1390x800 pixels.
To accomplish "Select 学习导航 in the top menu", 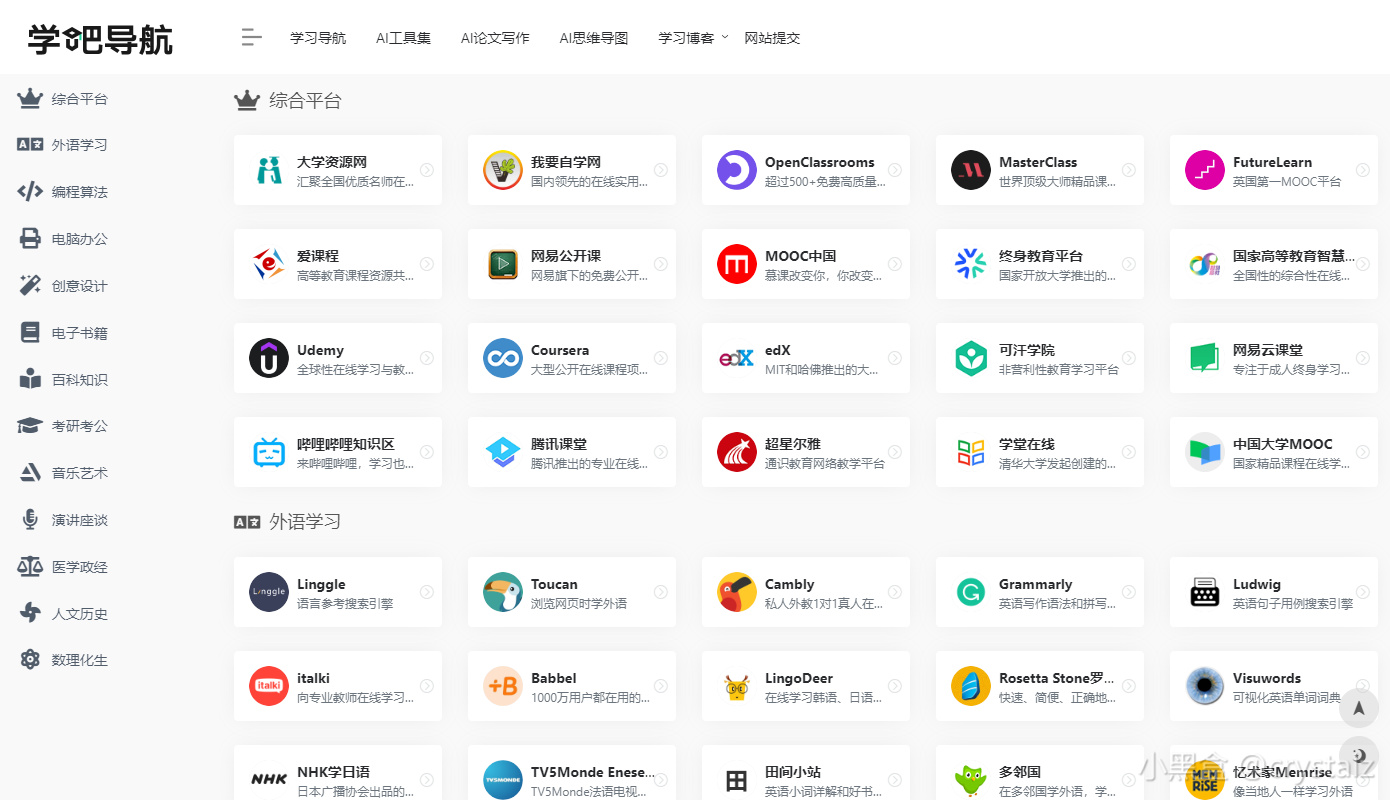I will 317,37.
